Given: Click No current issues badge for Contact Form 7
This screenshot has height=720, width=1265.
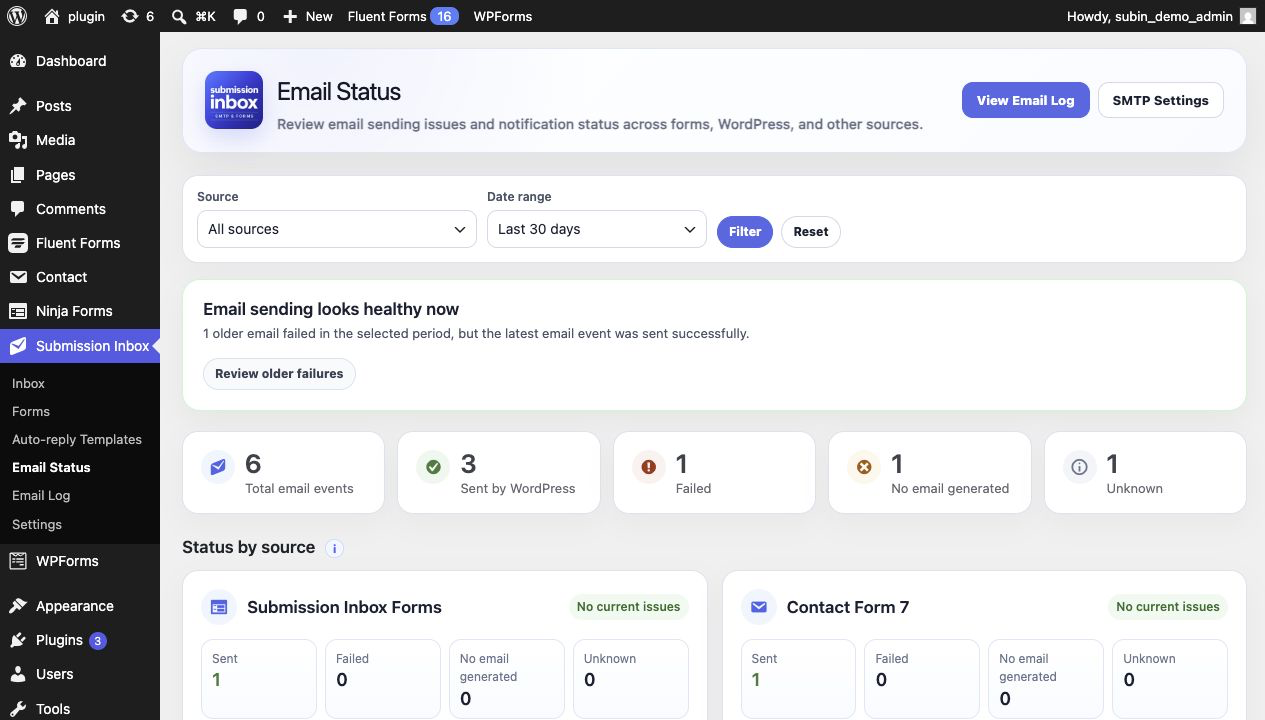Looking at the screenshot, I should click(1168, 607).
